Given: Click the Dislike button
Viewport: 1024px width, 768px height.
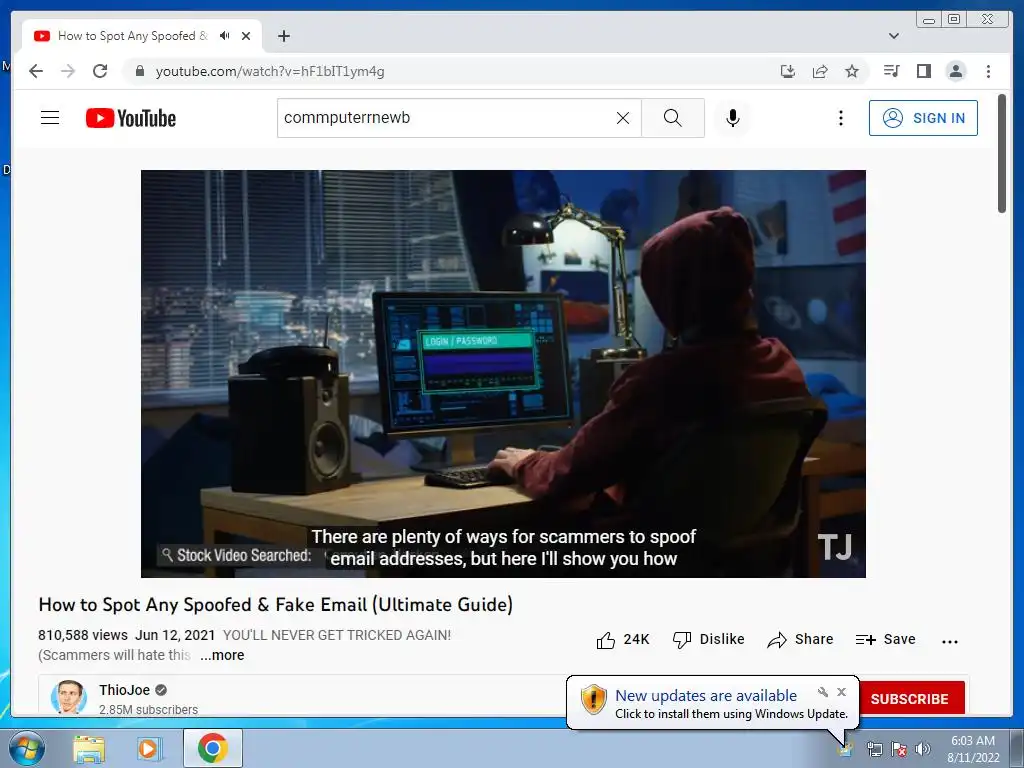Looking at the screenshot, I should tap(709, 639).
